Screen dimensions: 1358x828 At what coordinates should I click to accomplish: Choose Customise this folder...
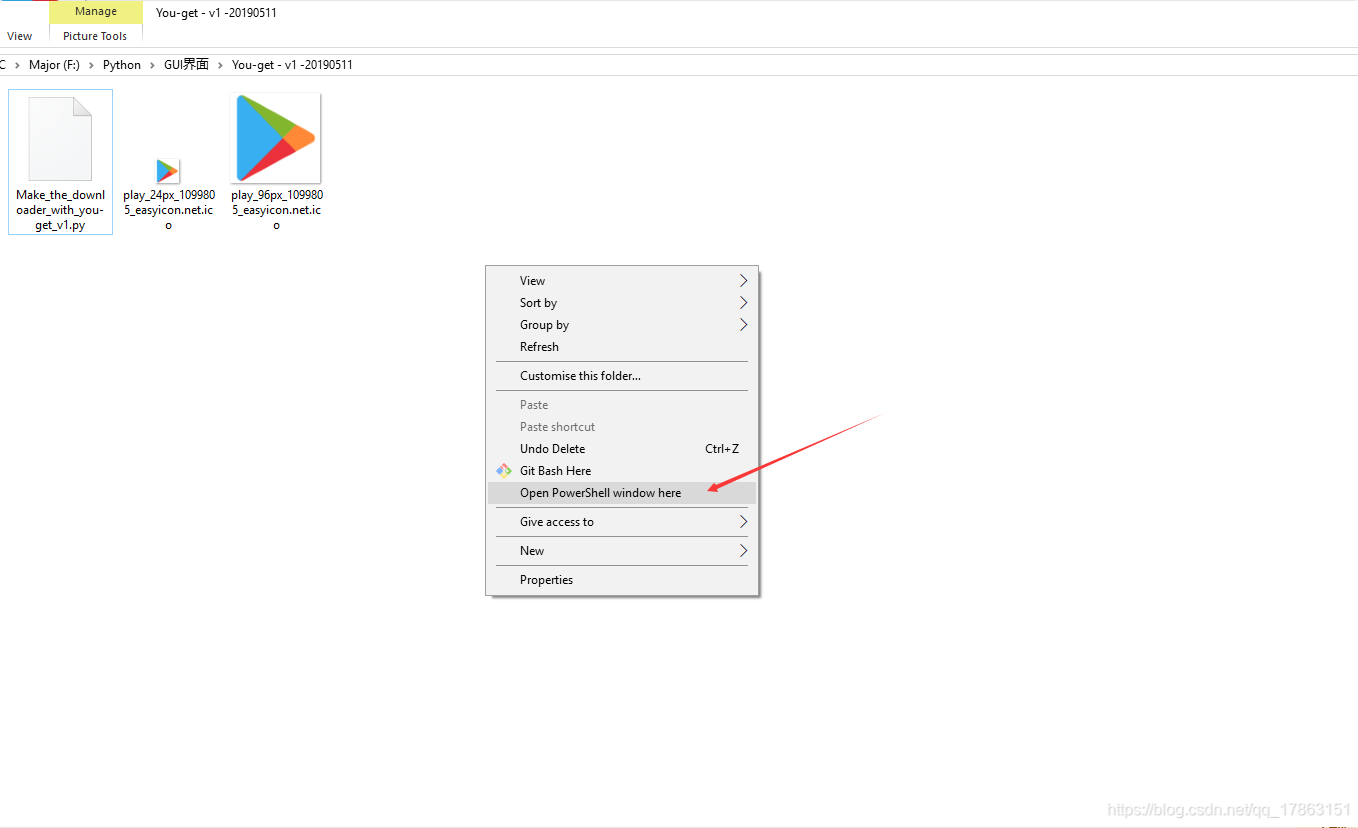pos(622,376)
